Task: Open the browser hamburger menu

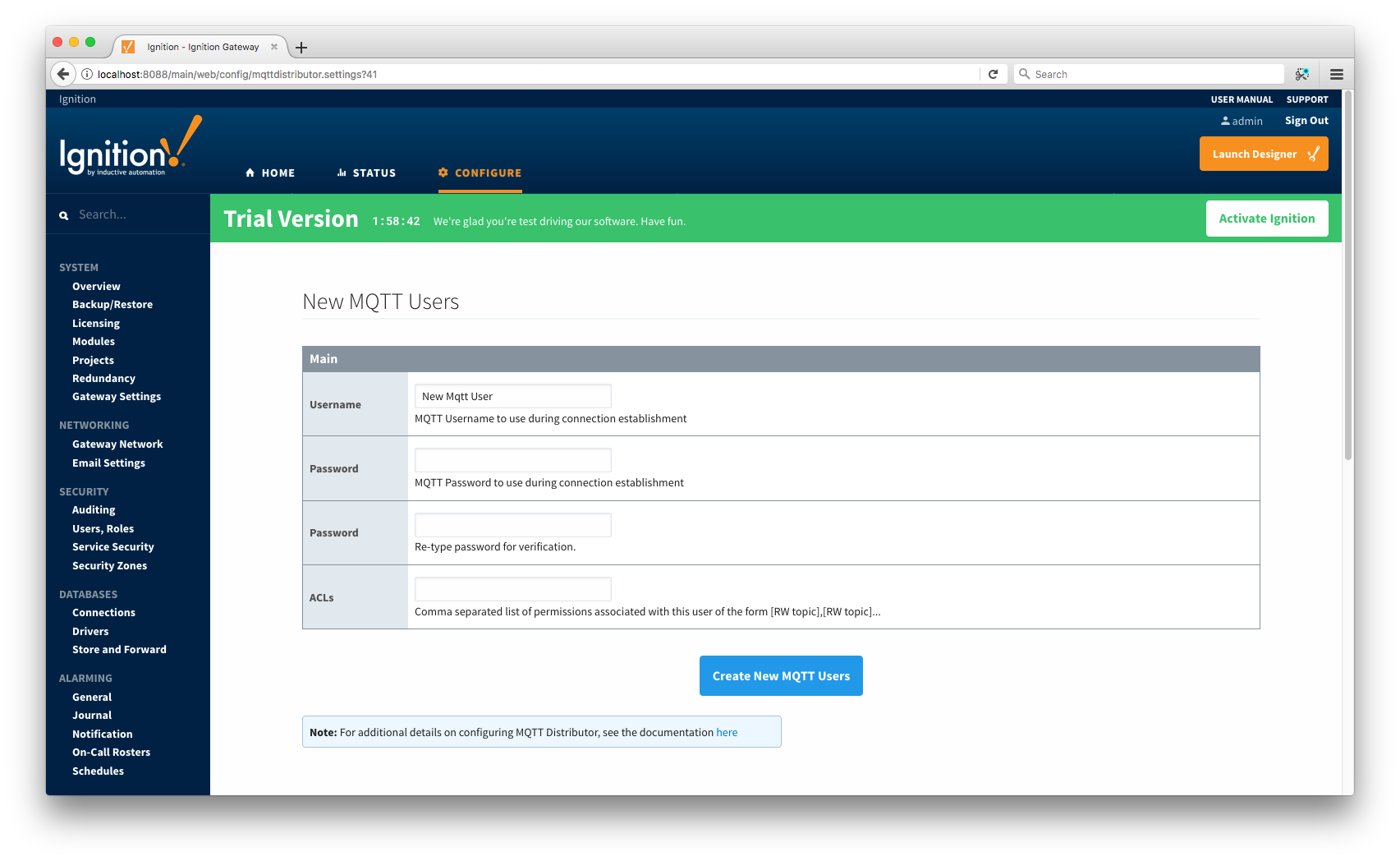Action: [1337, 74]
